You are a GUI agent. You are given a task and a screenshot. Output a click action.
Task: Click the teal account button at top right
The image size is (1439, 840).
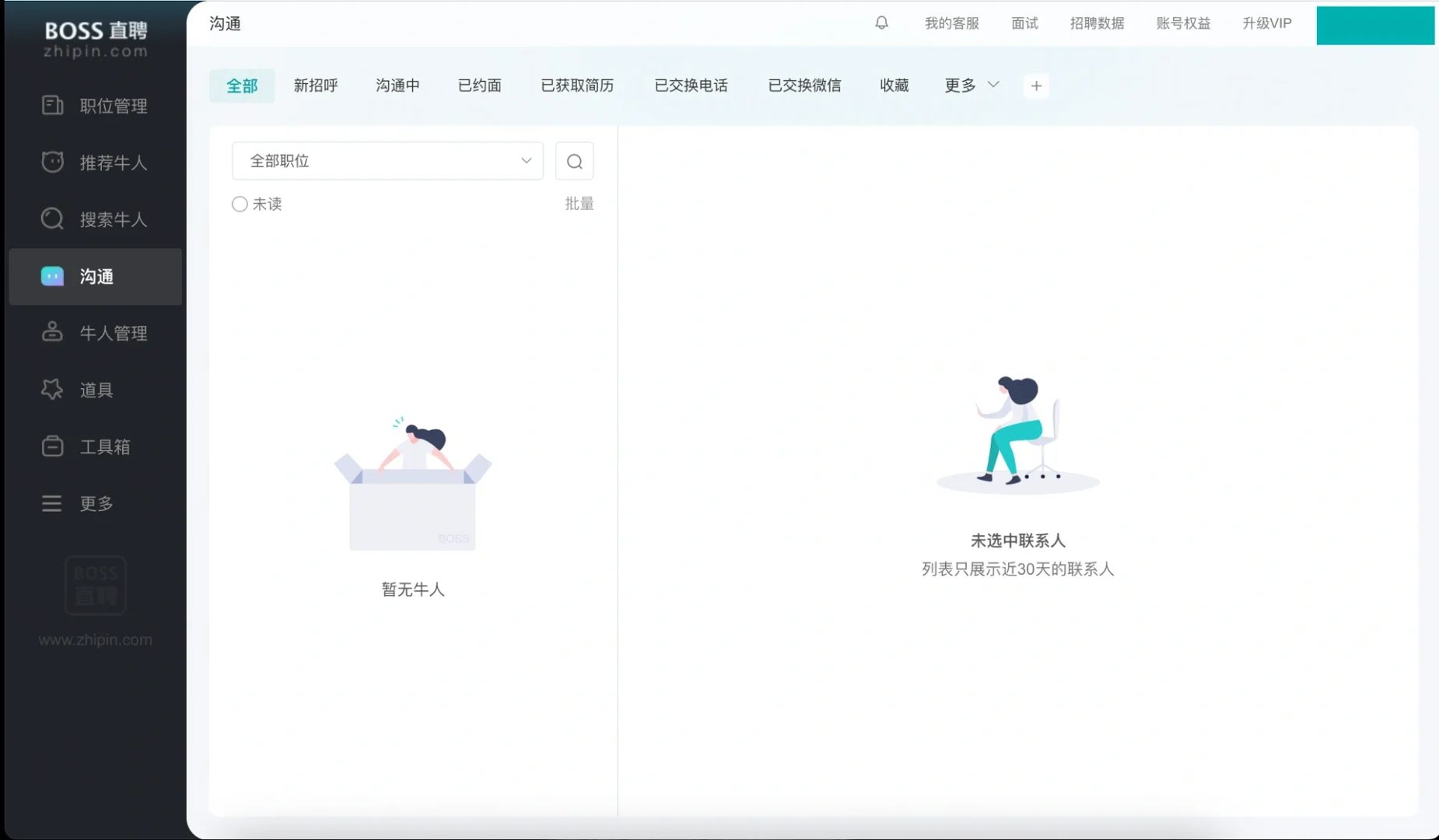(1375, 26)
